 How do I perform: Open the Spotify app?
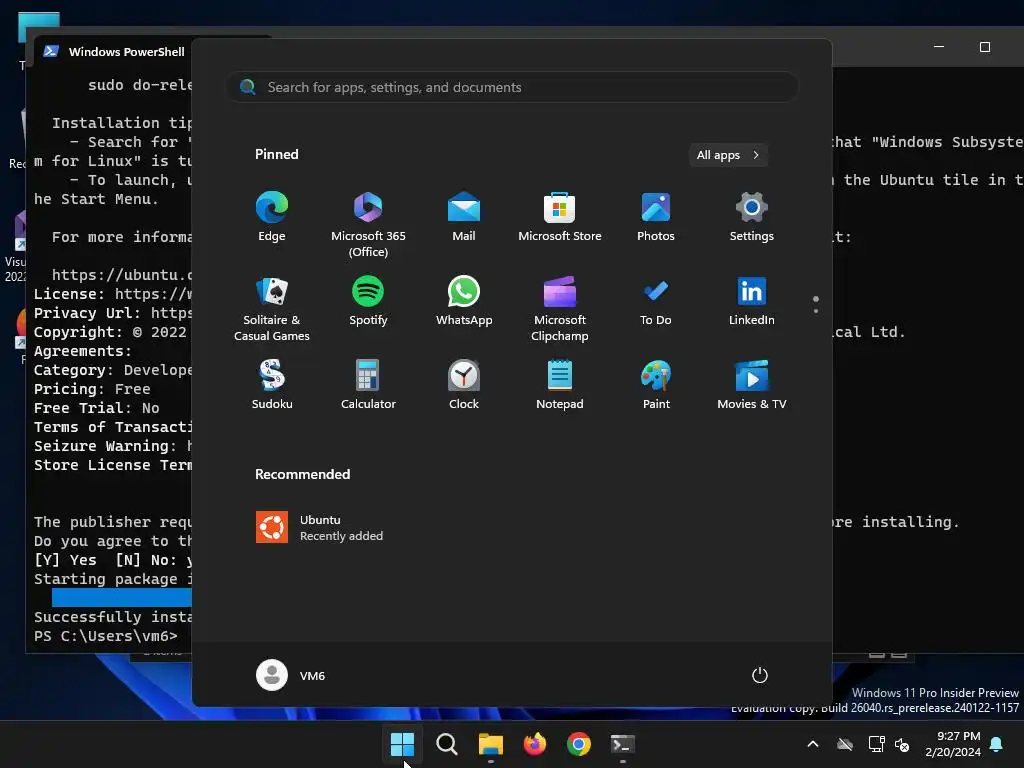click(x=368, y=301)
